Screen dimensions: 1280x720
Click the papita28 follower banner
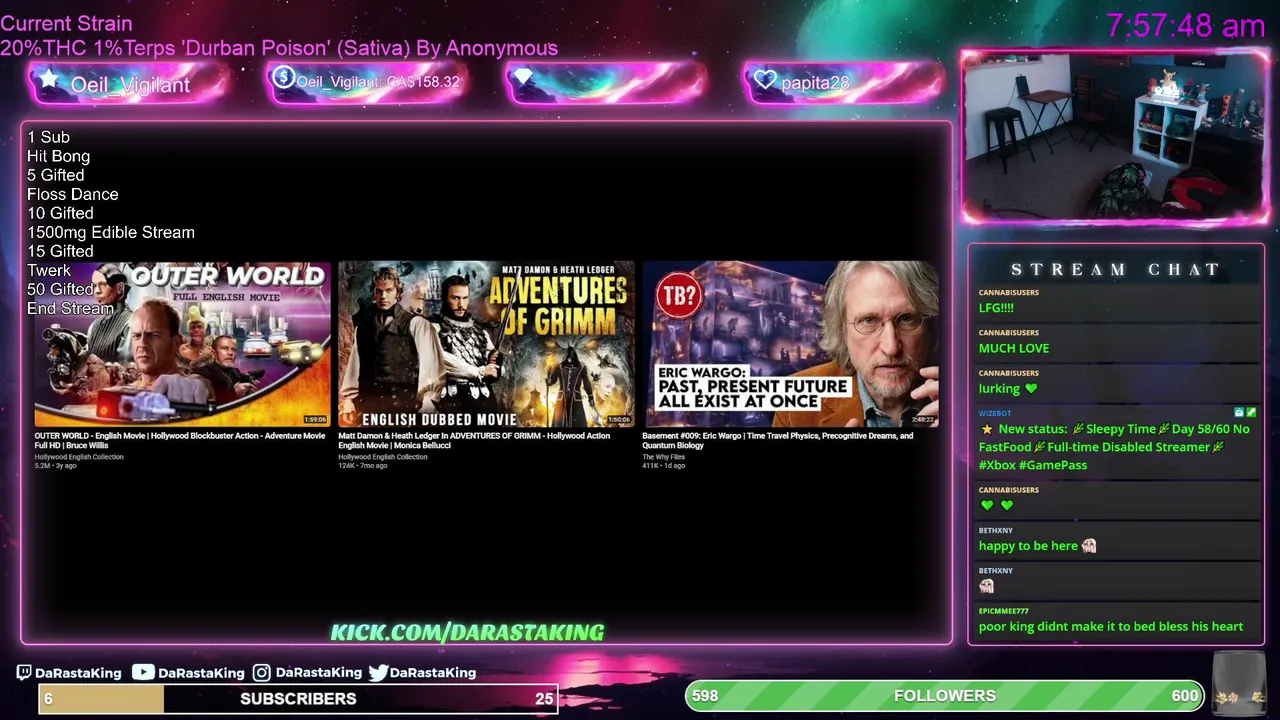click(844, 82)
